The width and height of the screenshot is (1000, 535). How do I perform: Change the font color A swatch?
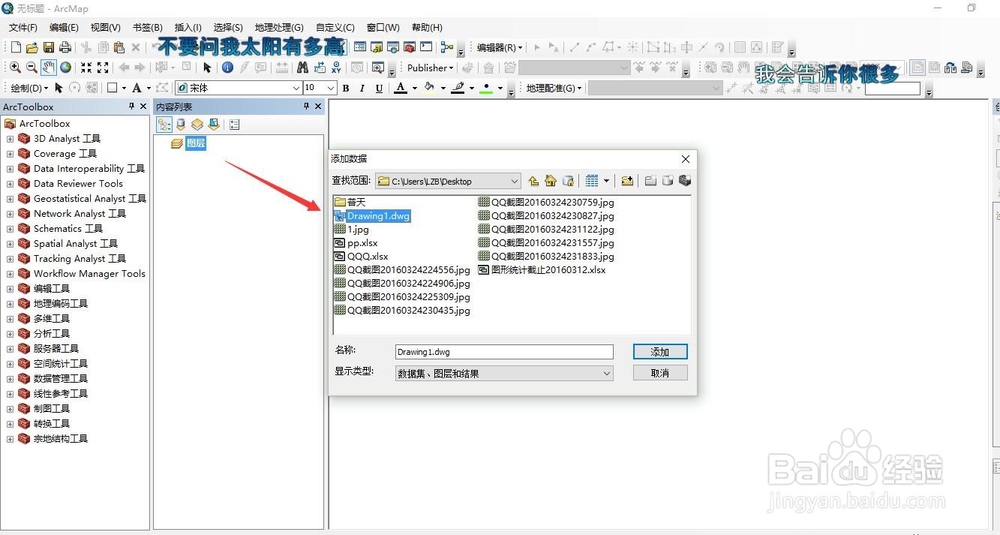coord(401,88)
